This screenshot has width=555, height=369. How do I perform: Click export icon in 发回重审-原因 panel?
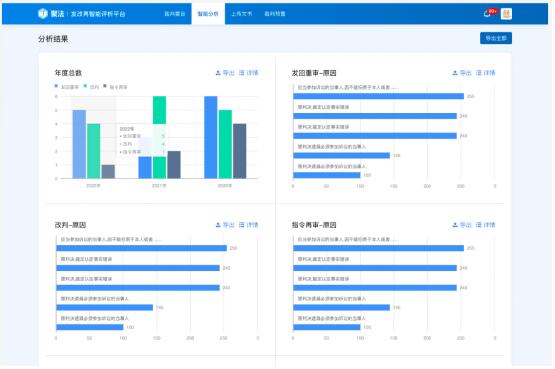pyautogui.click(x=455, y=73)
